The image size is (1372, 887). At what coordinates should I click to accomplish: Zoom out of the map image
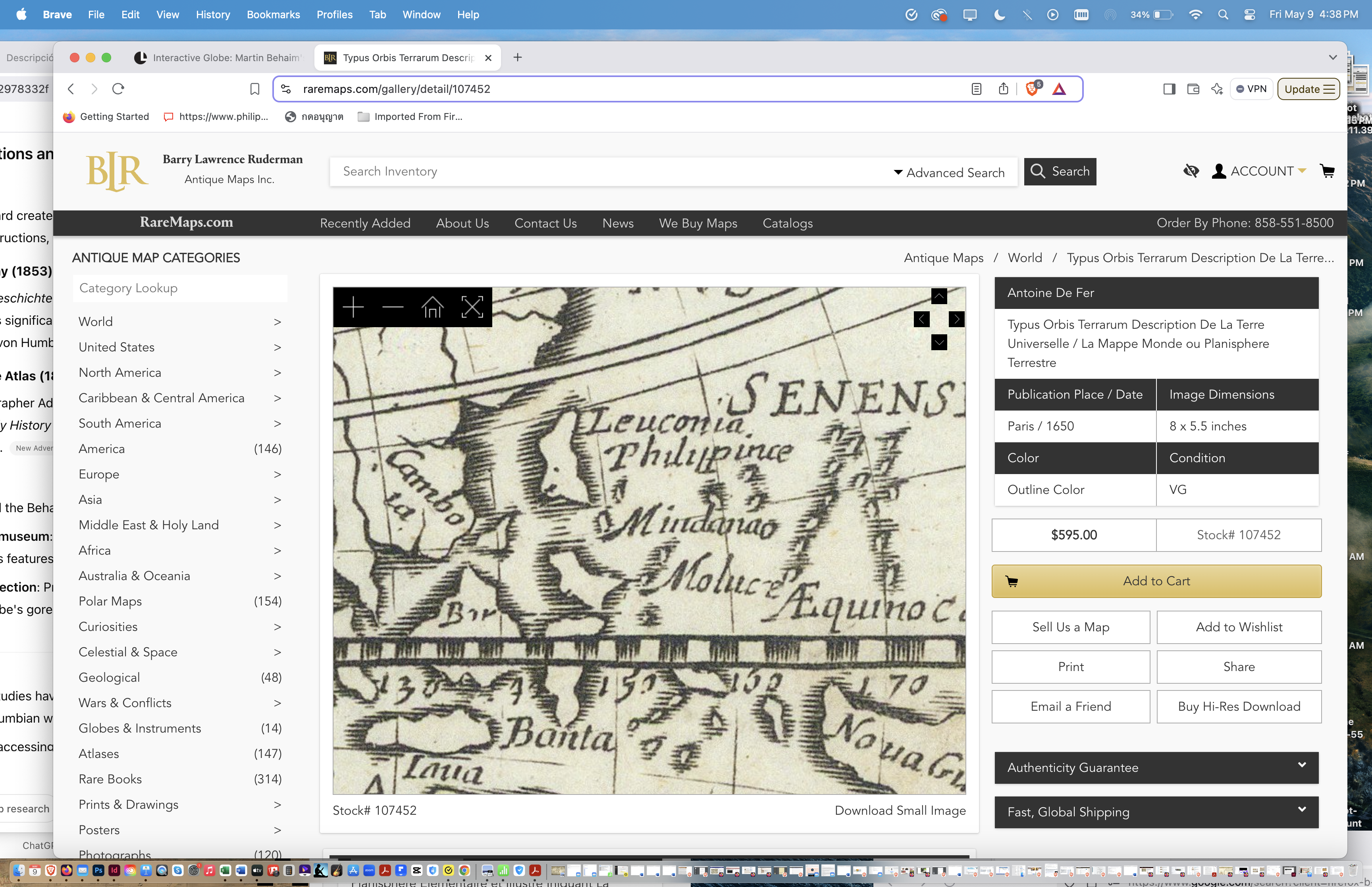393,307
